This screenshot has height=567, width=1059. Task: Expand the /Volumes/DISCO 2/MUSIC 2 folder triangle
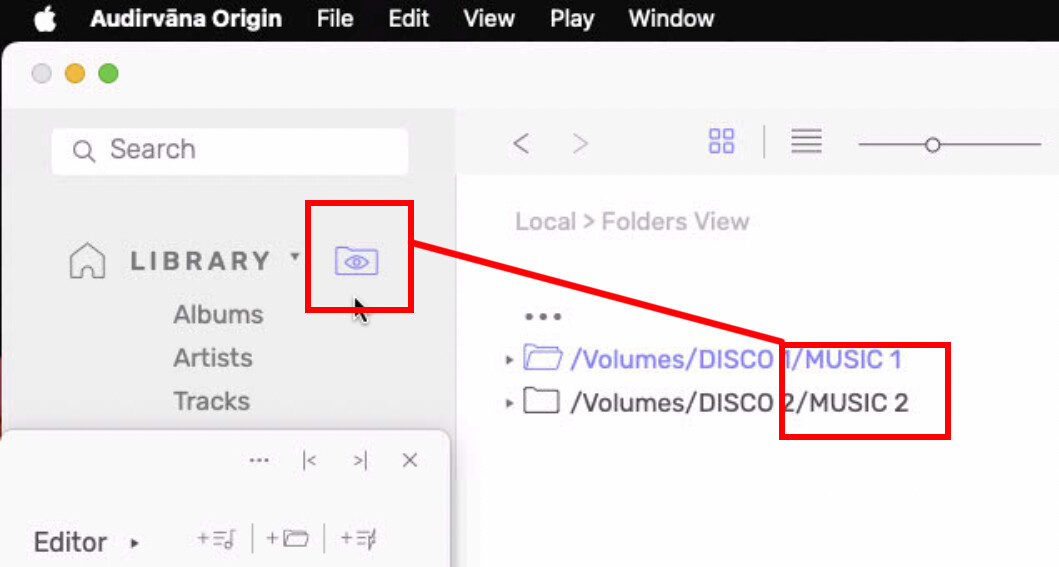509,403
